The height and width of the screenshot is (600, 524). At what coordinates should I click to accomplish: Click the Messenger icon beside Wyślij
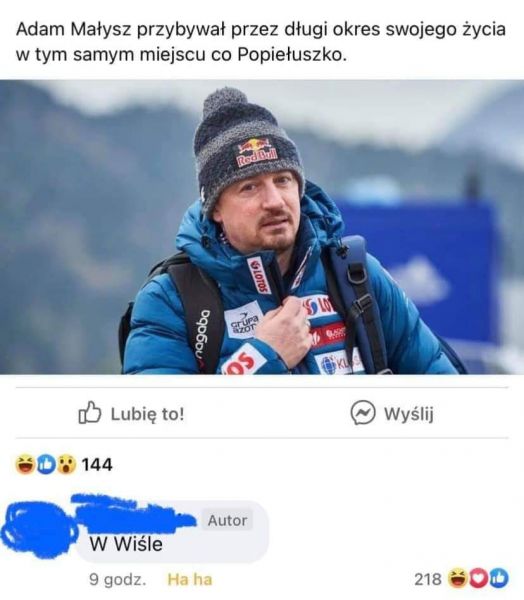click(362, 412)
